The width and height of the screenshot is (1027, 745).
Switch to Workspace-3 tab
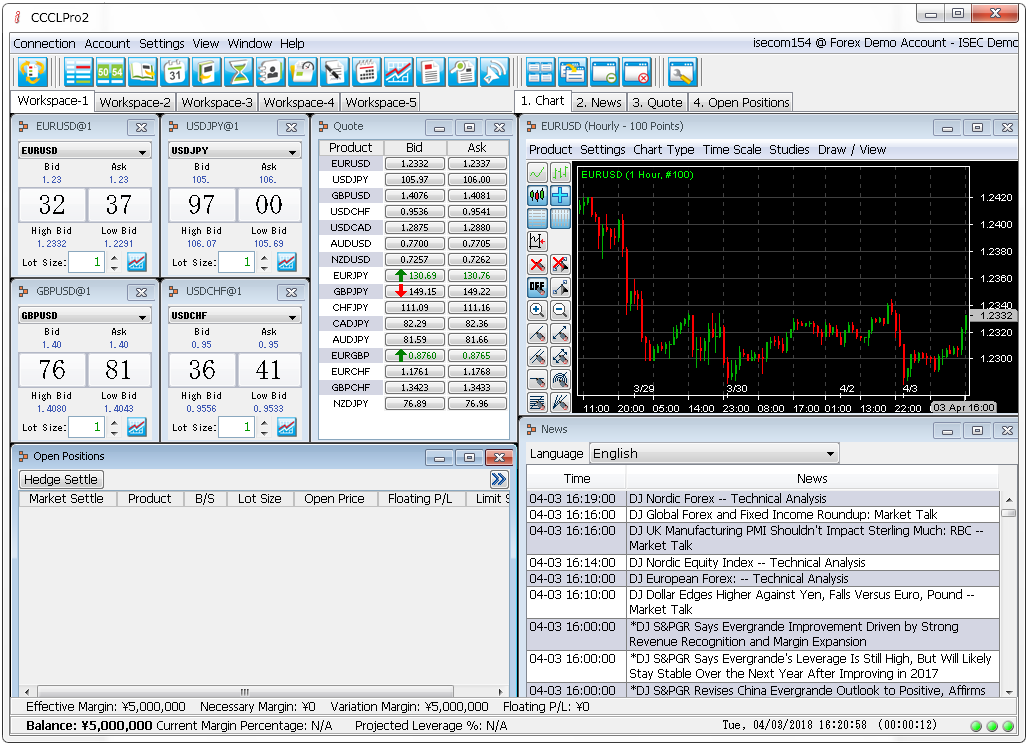217,102
